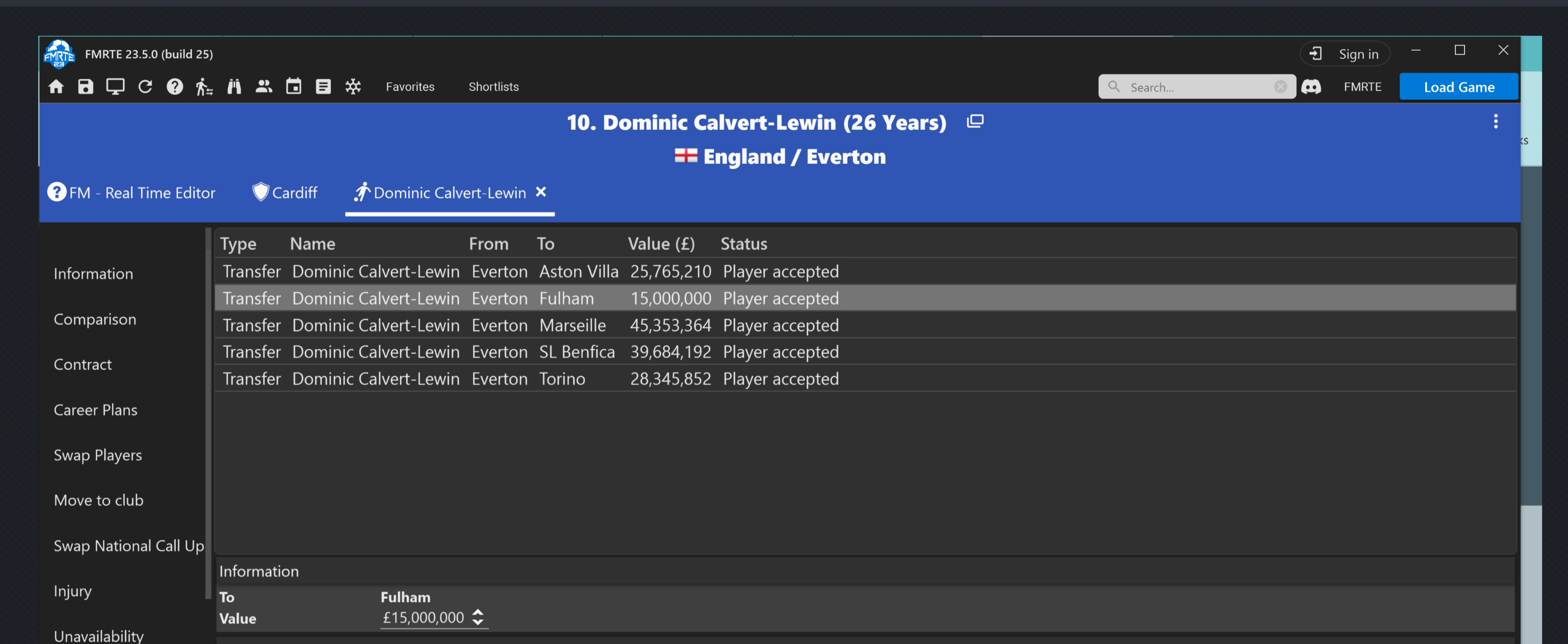Maximize the FMRTE window
The height and width of the screenshot is (644, 1568).
[x=1460, y=51]
